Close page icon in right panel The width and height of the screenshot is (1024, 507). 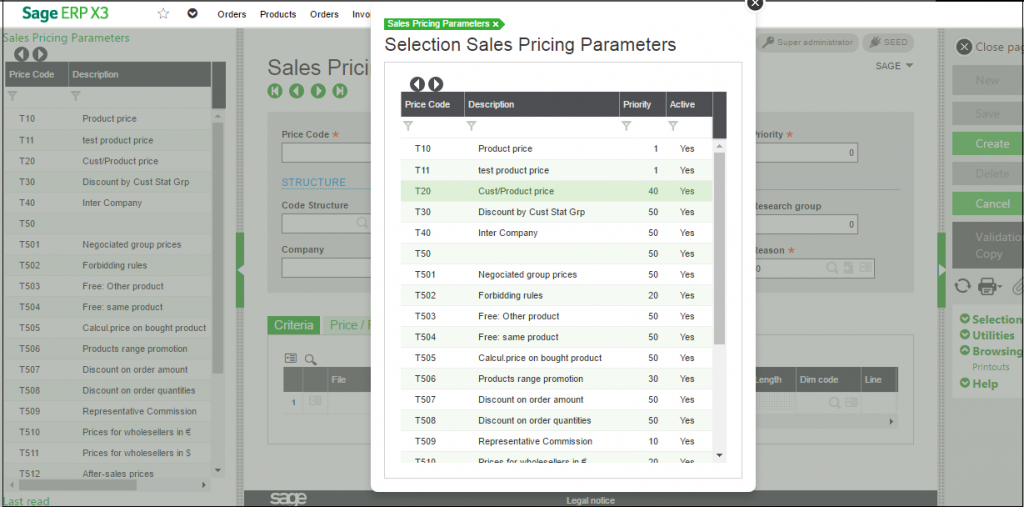click(x=964, y=47)
